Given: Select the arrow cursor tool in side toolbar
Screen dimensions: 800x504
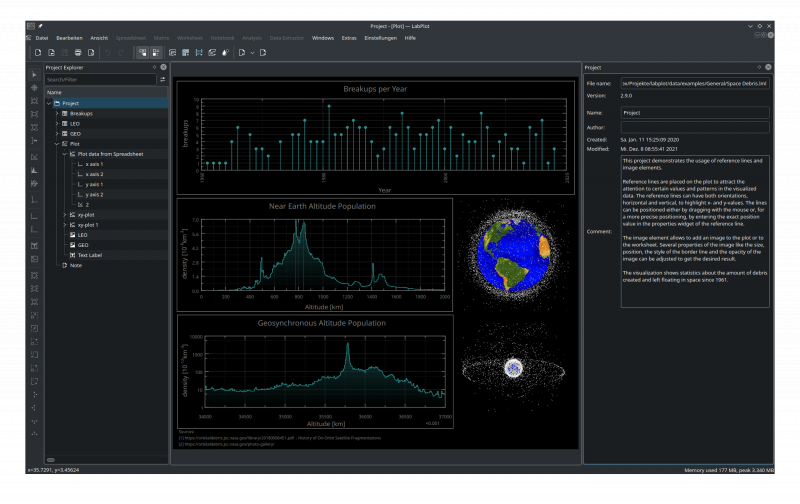Looking at the screenshot, I should pos(34,75).
